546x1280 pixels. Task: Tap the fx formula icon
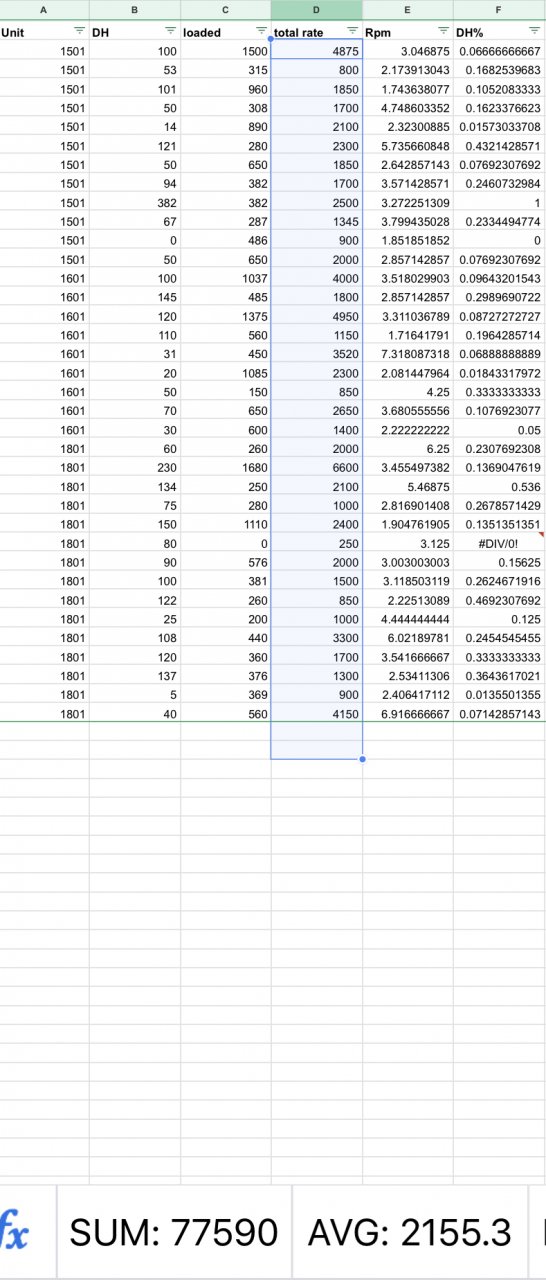(x=14, y=1232)
